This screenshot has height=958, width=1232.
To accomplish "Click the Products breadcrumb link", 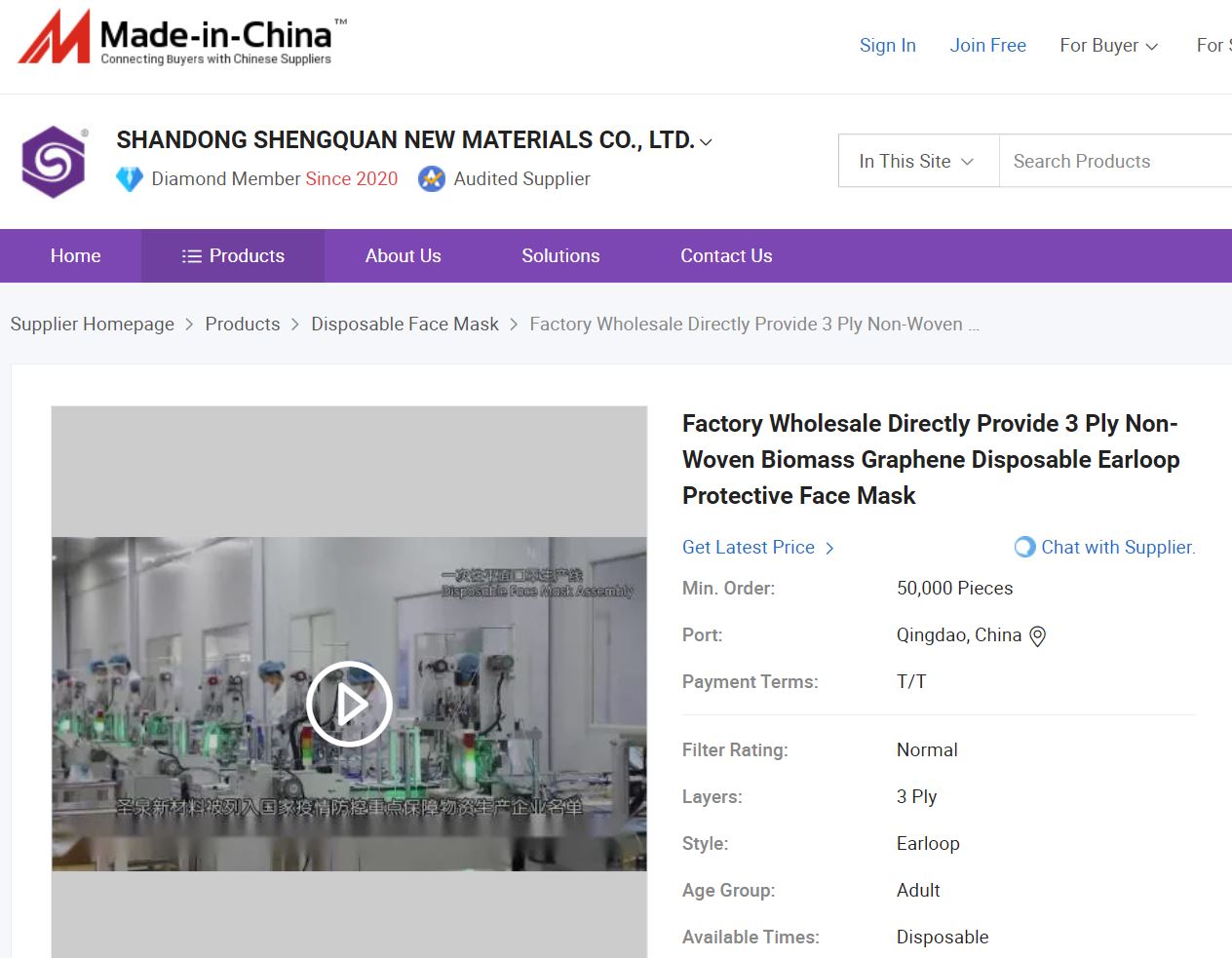I will (243, 324).
